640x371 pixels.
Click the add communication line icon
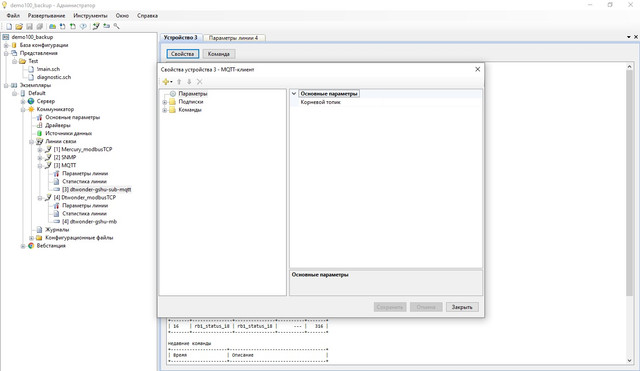[x=96, y=26]
